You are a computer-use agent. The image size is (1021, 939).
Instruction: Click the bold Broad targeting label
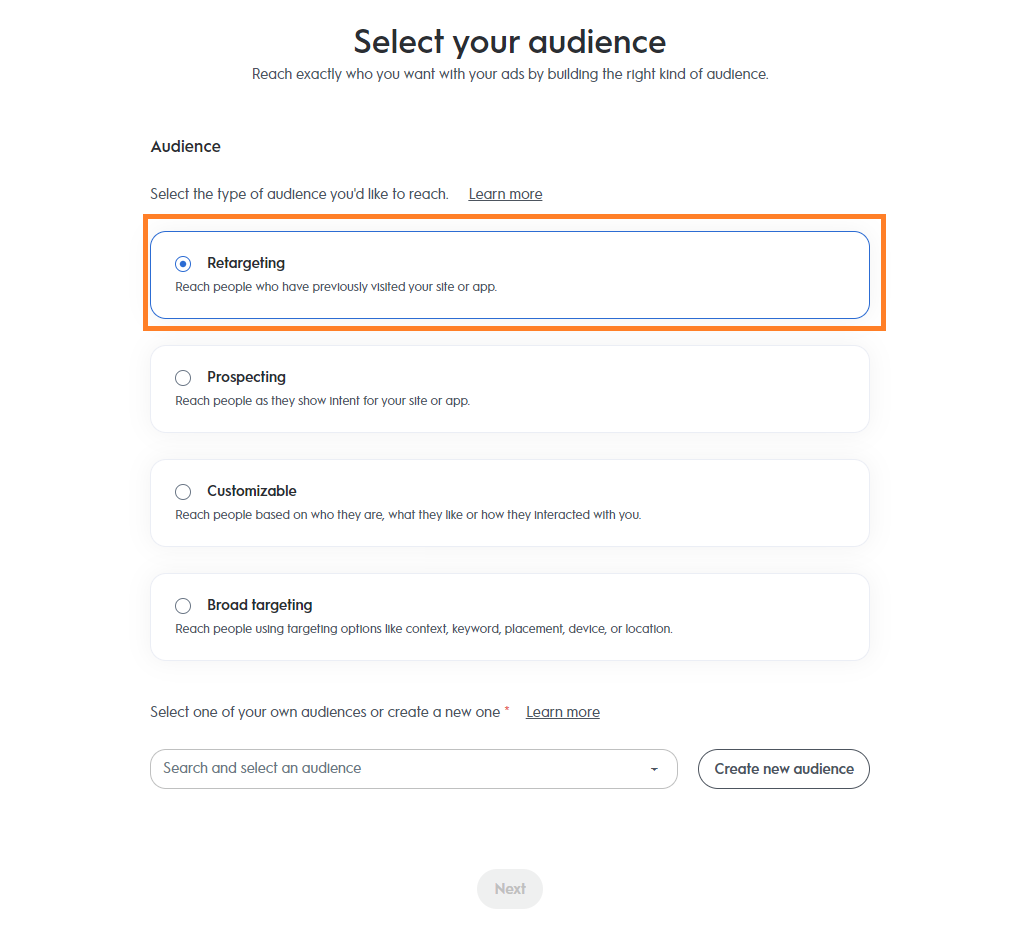[x=260, y=605]
